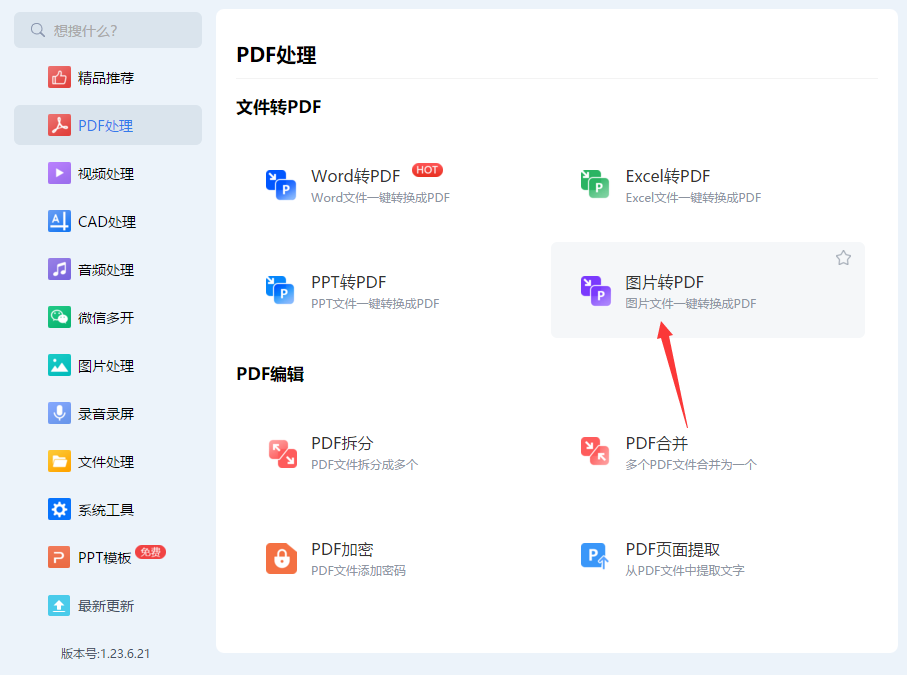Switch to 文件处理 category
Viewport: 907px width, 675px height.
point(108,462)
